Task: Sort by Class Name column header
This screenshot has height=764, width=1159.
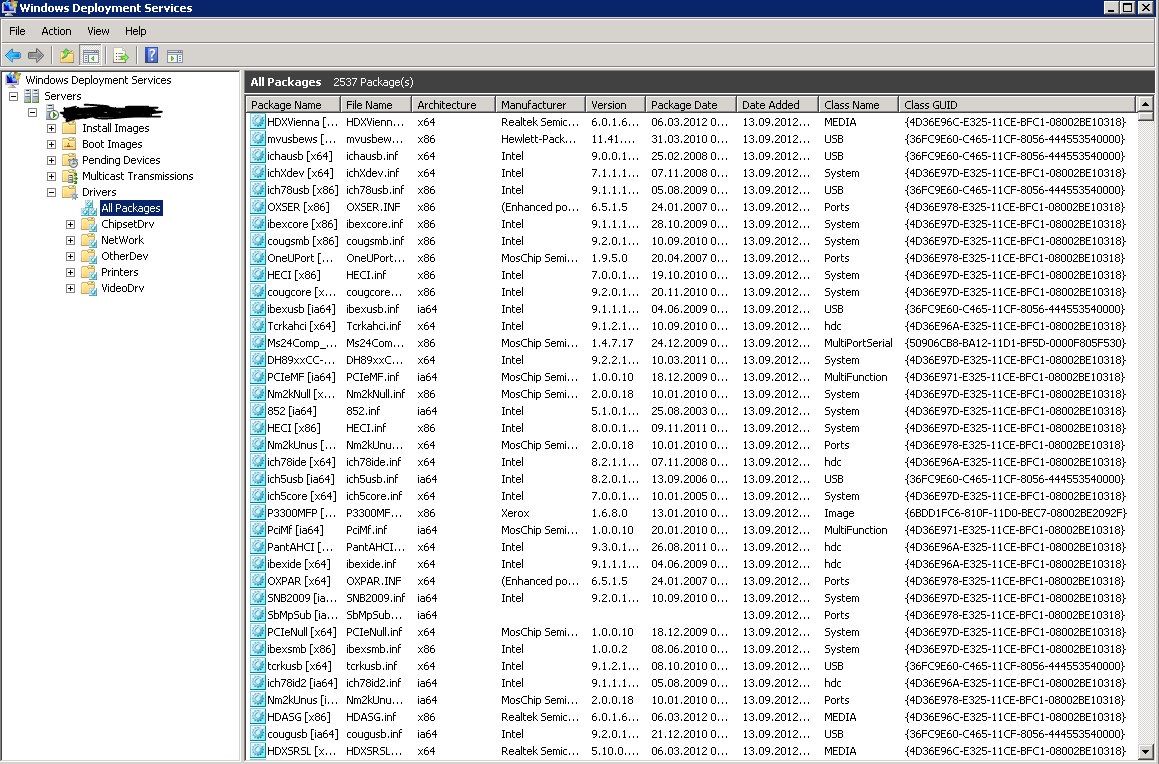Action: tap(859, 105)
